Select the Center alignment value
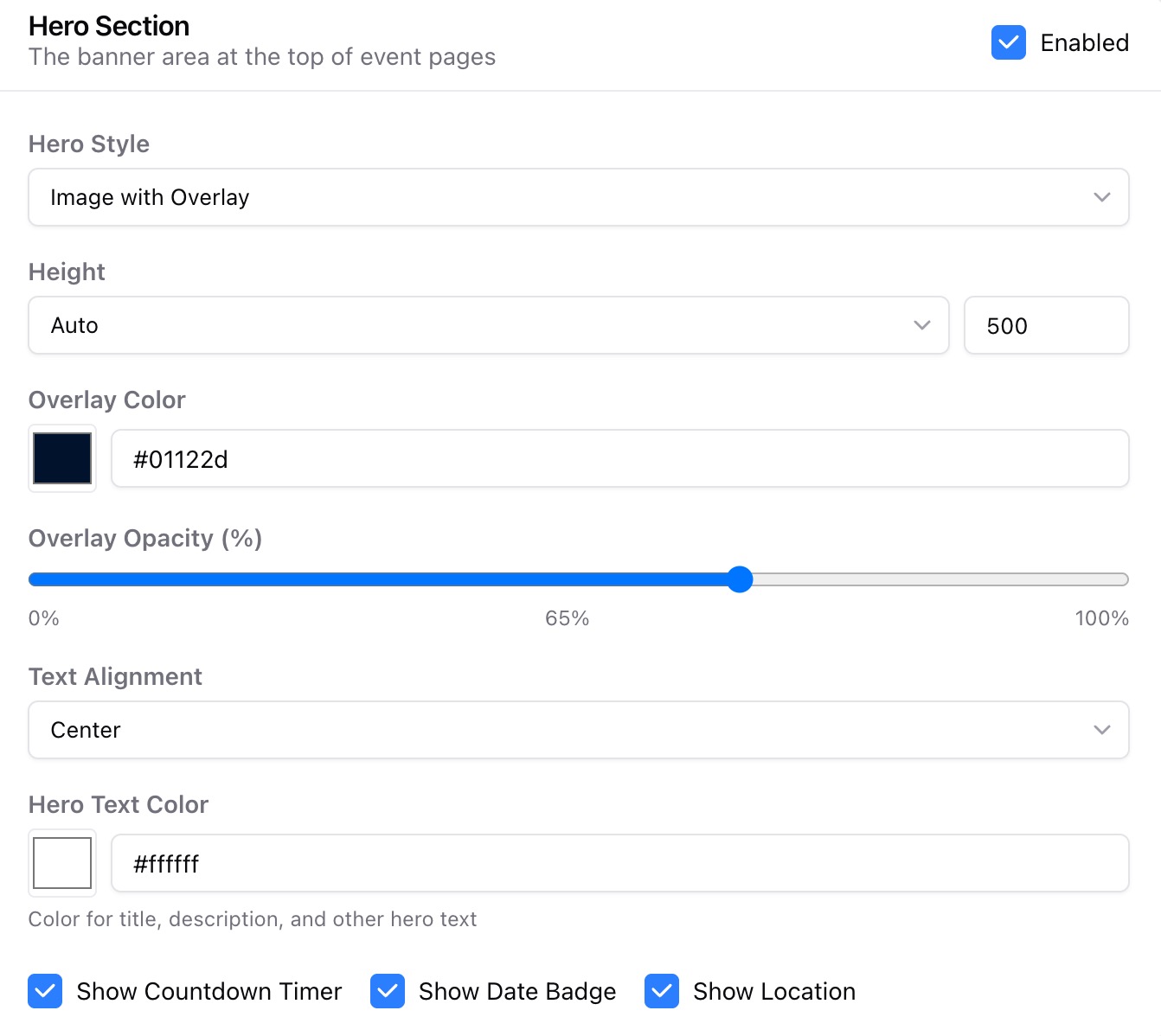1161x1036 pixels. (85, 730)
